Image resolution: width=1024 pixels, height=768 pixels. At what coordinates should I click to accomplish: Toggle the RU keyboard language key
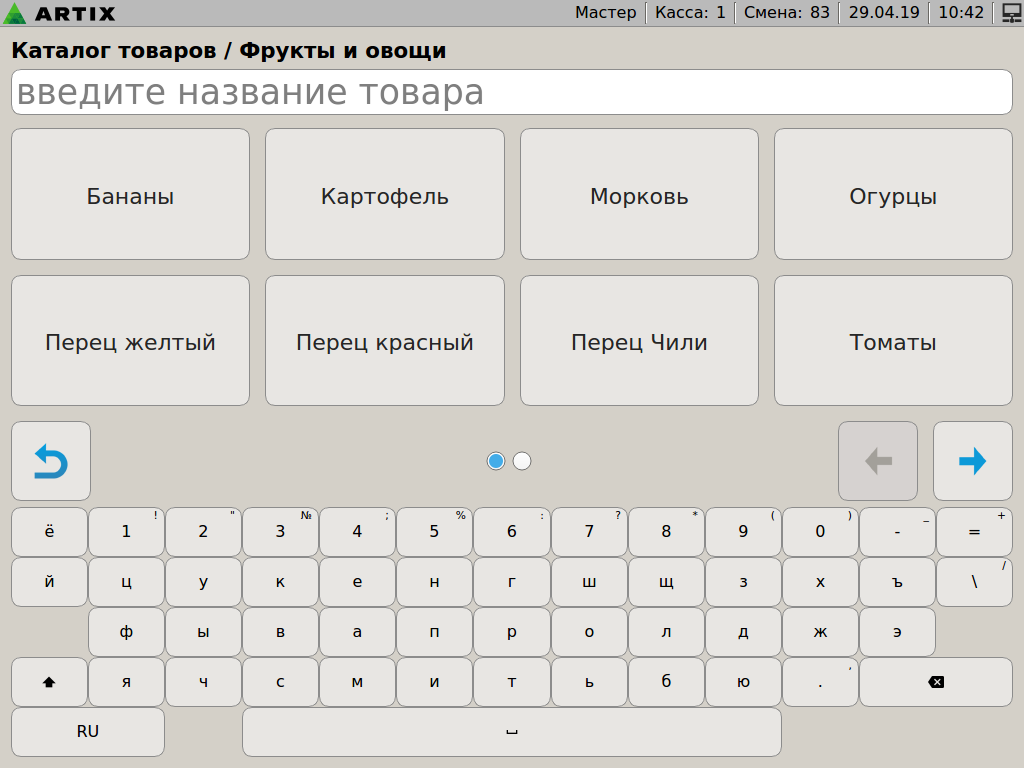coord(88,732)
